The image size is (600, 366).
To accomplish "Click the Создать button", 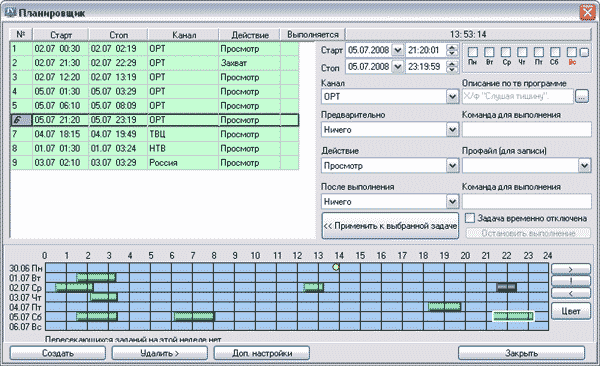I will [58, 353].
